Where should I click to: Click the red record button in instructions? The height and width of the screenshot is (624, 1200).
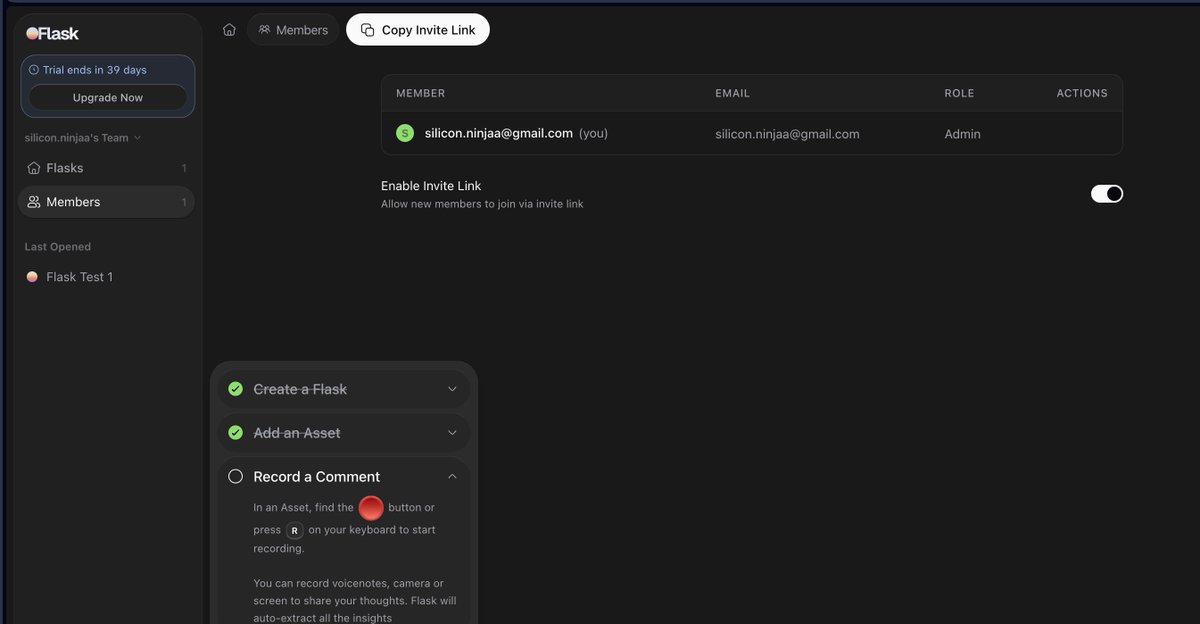tap(371, 507)
